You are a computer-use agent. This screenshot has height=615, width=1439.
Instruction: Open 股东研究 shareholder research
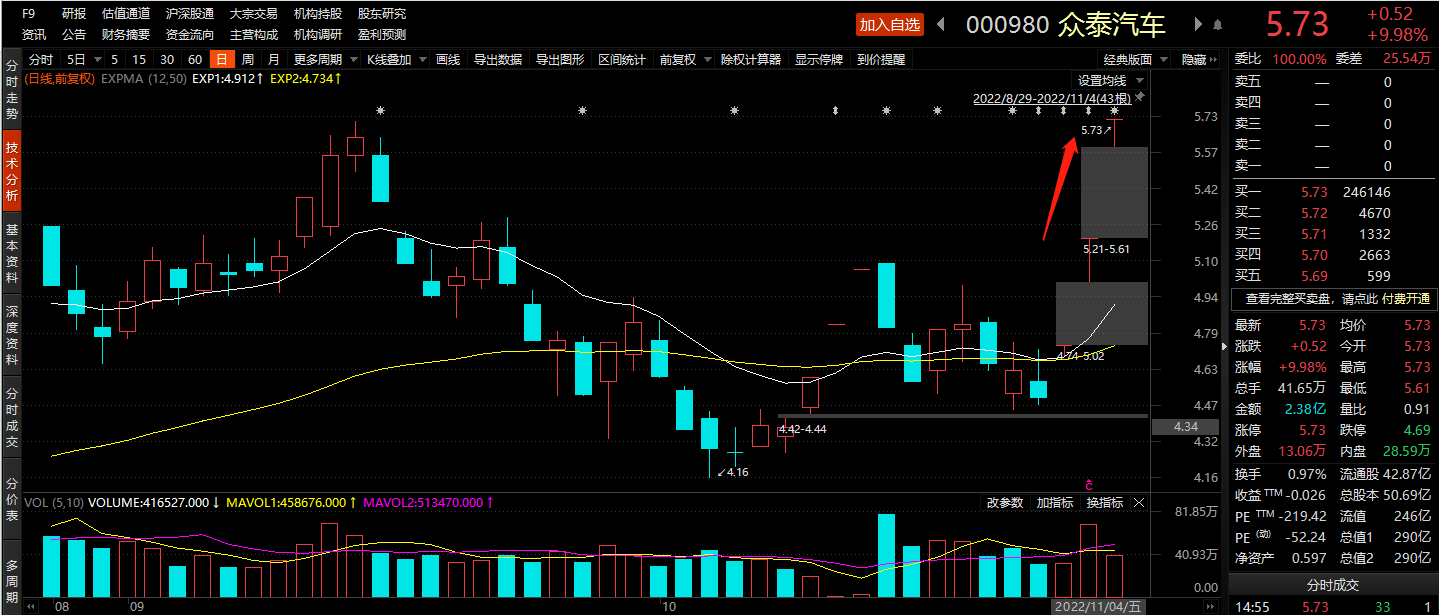point(382,14)
